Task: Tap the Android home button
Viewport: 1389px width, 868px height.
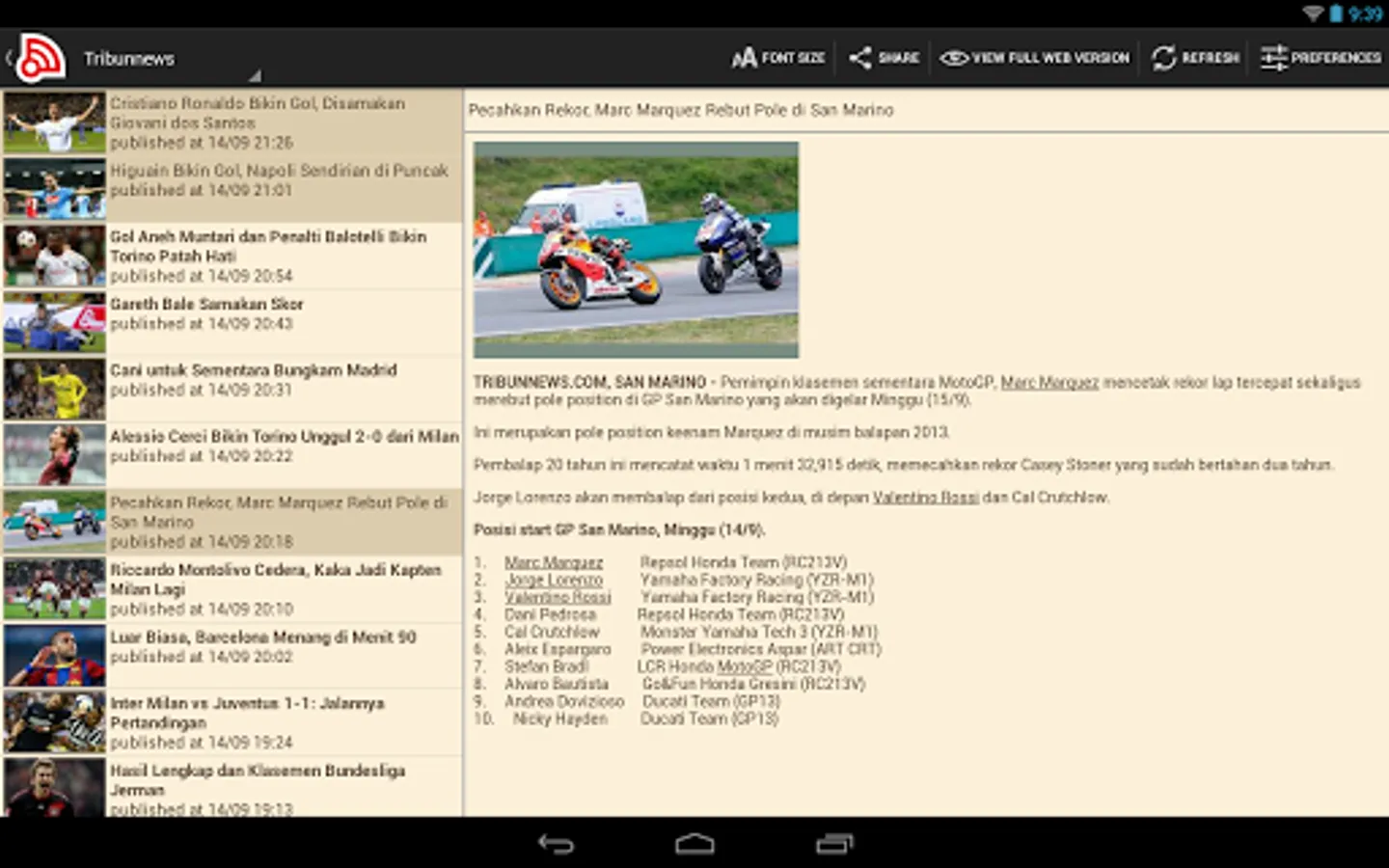Action: point(694,844)
